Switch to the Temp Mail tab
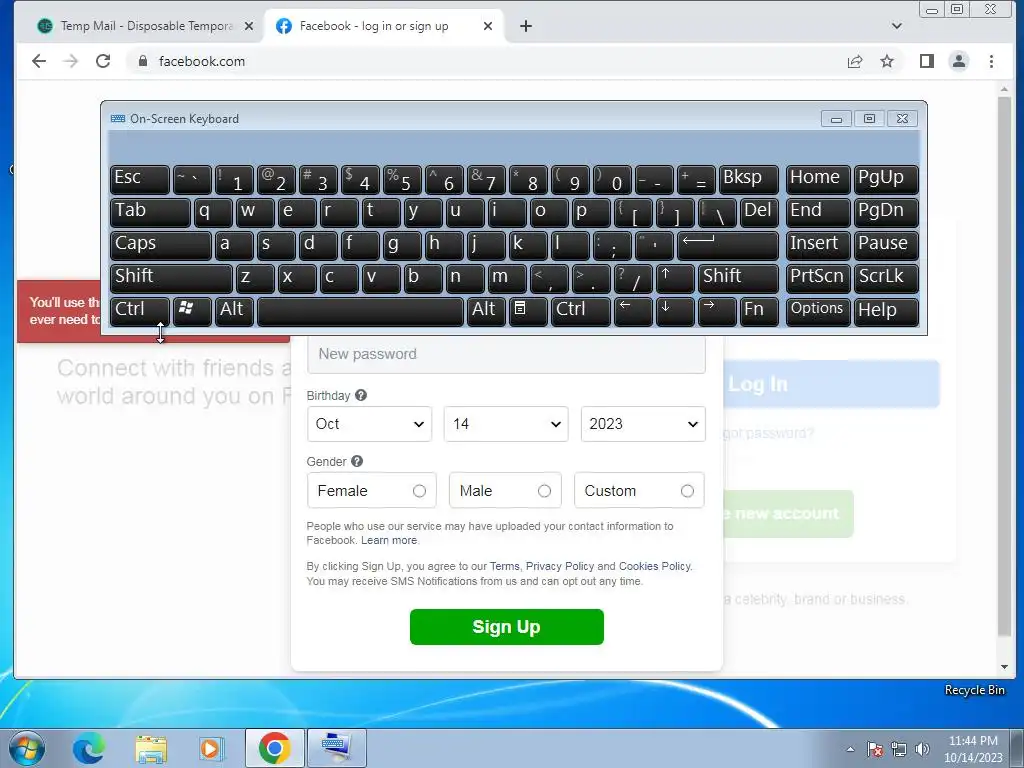The height and width of the screenshot is (768, 1024). point(144,26)
